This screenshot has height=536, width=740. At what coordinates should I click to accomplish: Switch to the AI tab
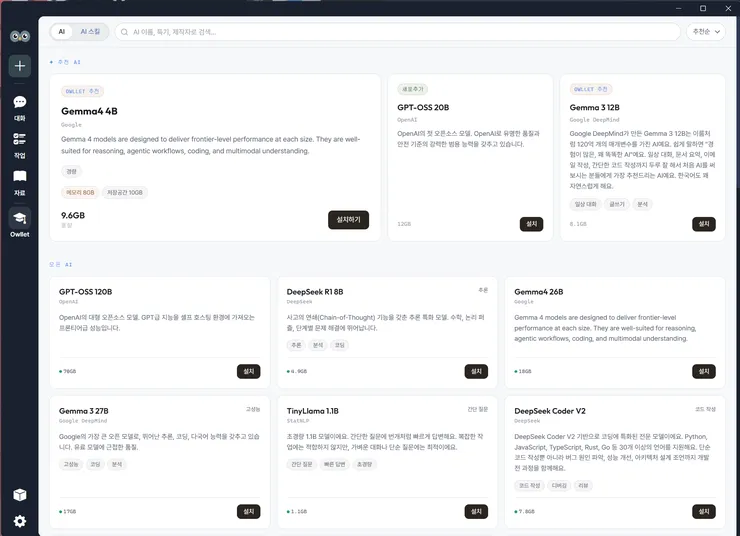click(62, 32)
